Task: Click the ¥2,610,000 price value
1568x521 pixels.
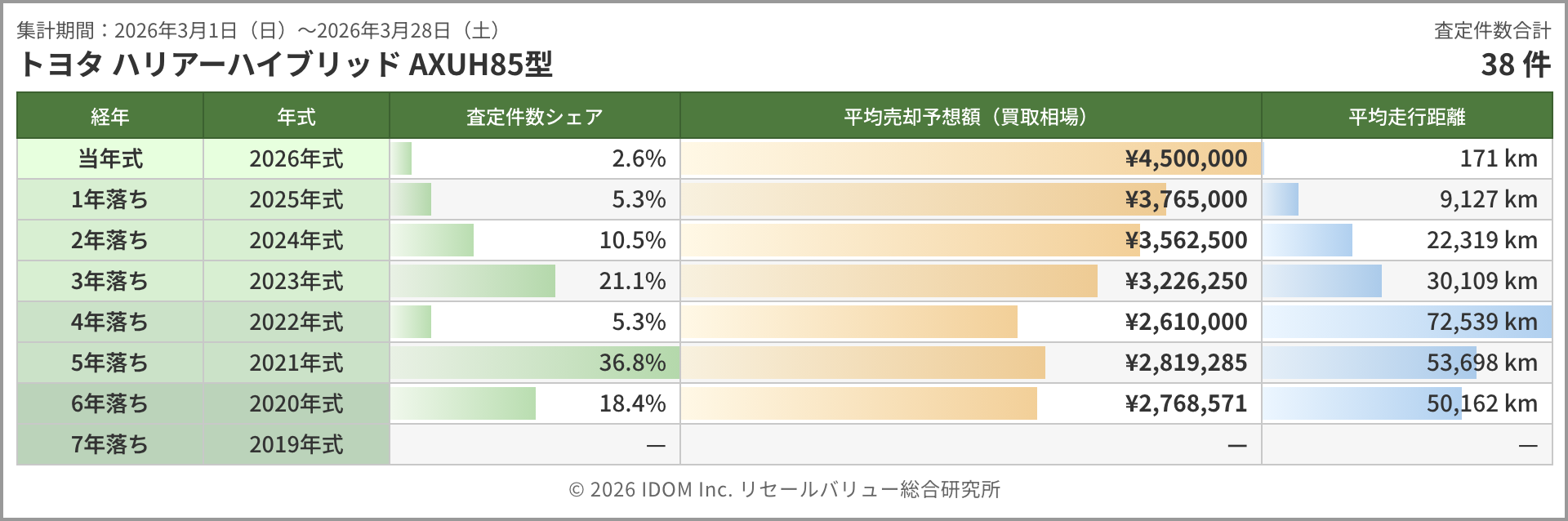Action: [x=1186, y=322]
